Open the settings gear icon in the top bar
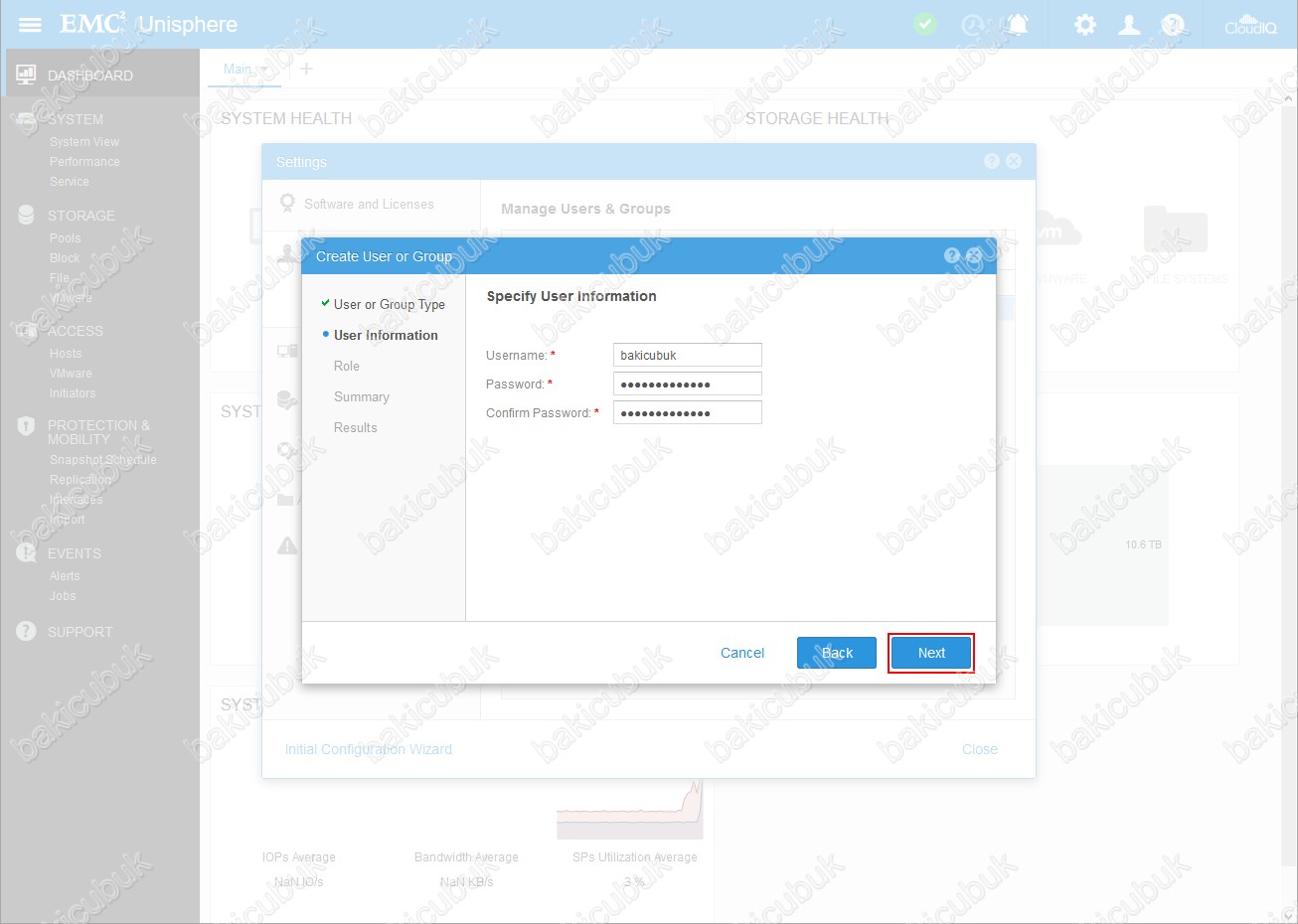 tap(1085, 25)
